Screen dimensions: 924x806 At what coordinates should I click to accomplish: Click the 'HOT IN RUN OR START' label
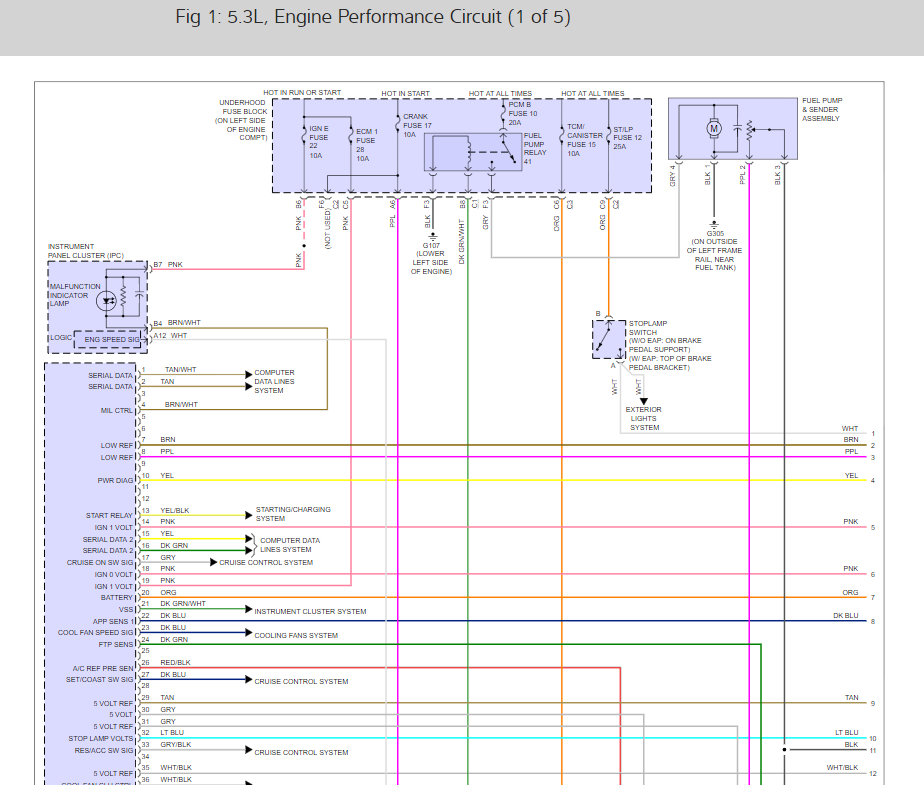302,93
